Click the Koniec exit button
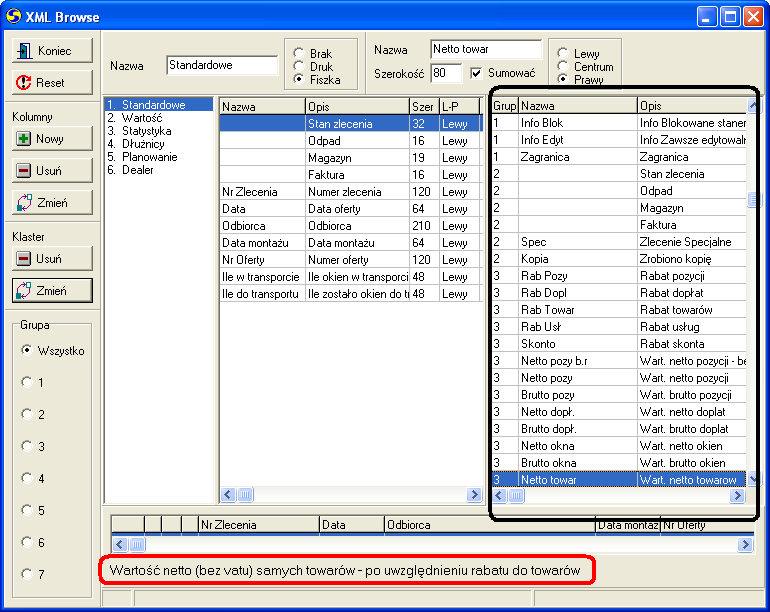The height and width of the screenshot is (612, 770). tap(52, 51)
